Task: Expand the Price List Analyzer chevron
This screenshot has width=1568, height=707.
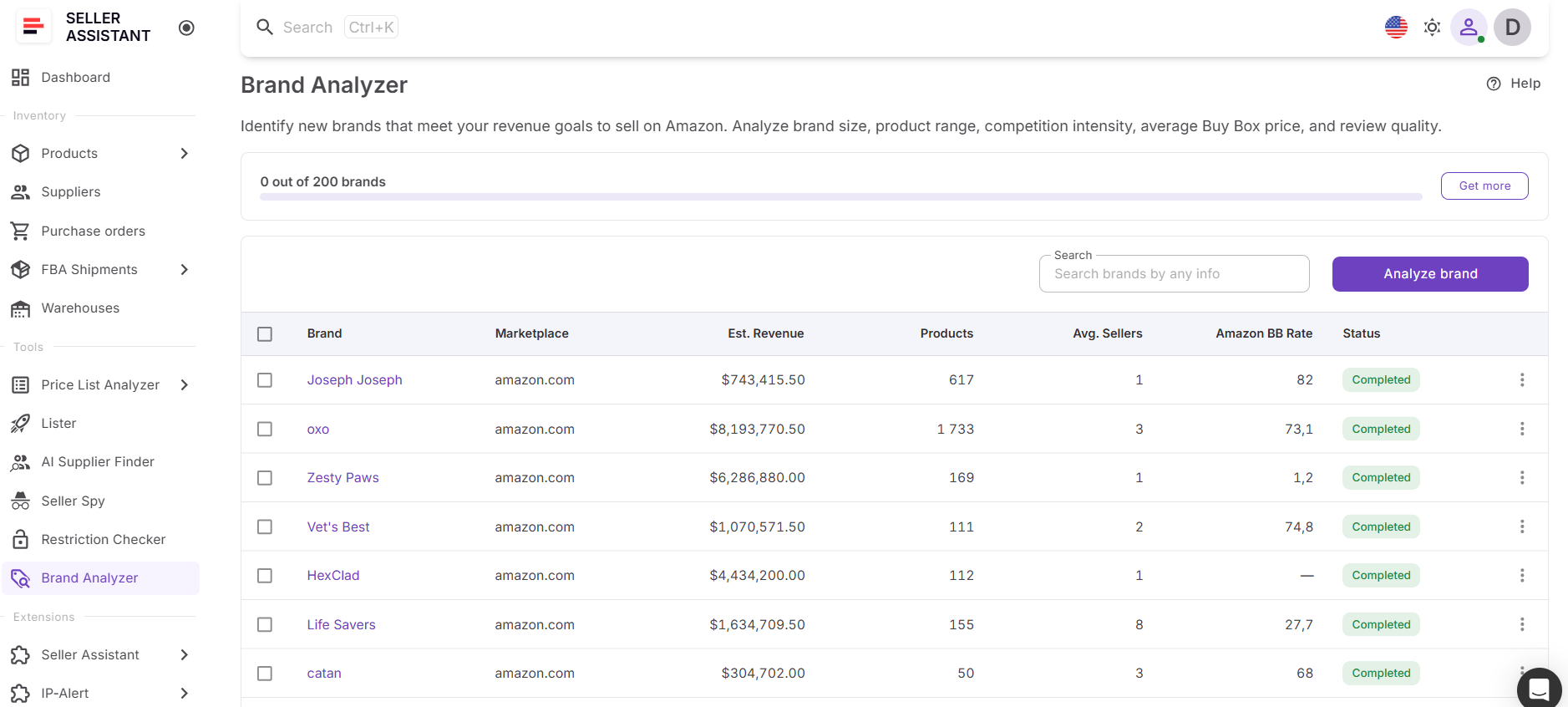Action: [185, 385]
